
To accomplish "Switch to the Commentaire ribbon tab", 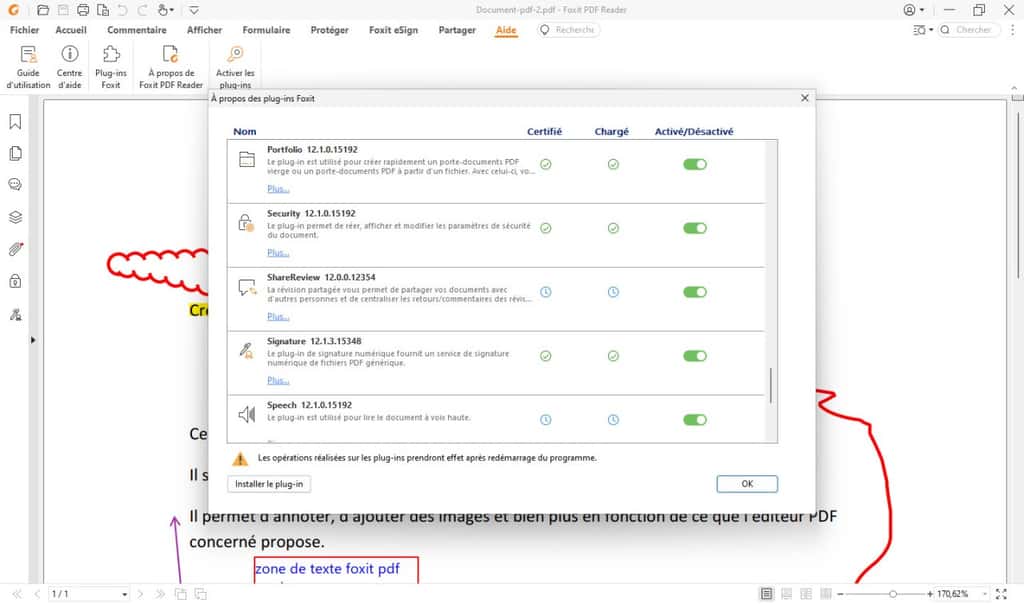I will (x=137, y=30).
